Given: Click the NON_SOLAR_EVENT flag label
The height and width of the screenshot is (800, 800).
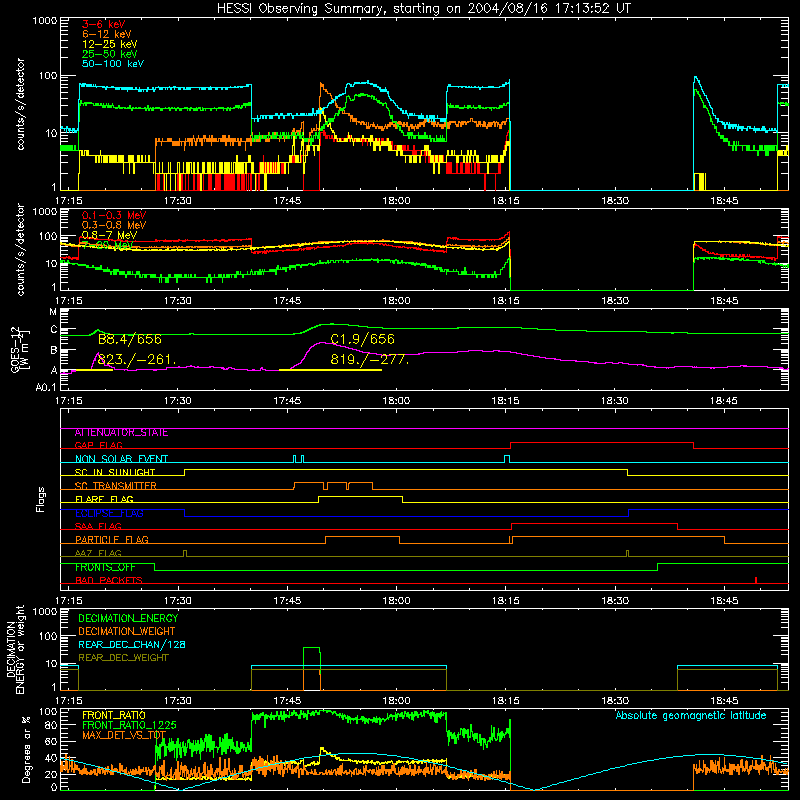Looking at the screenshot, I should coord(121,459).
